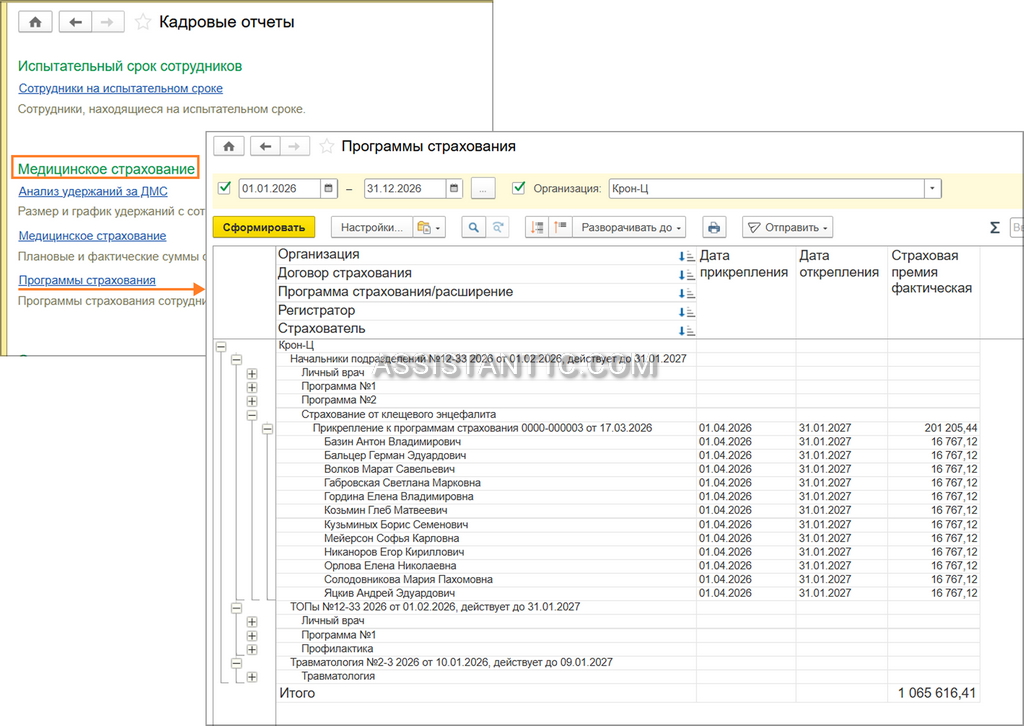Open the Сотрудники на испытательном сроке link

coord(121,88)
